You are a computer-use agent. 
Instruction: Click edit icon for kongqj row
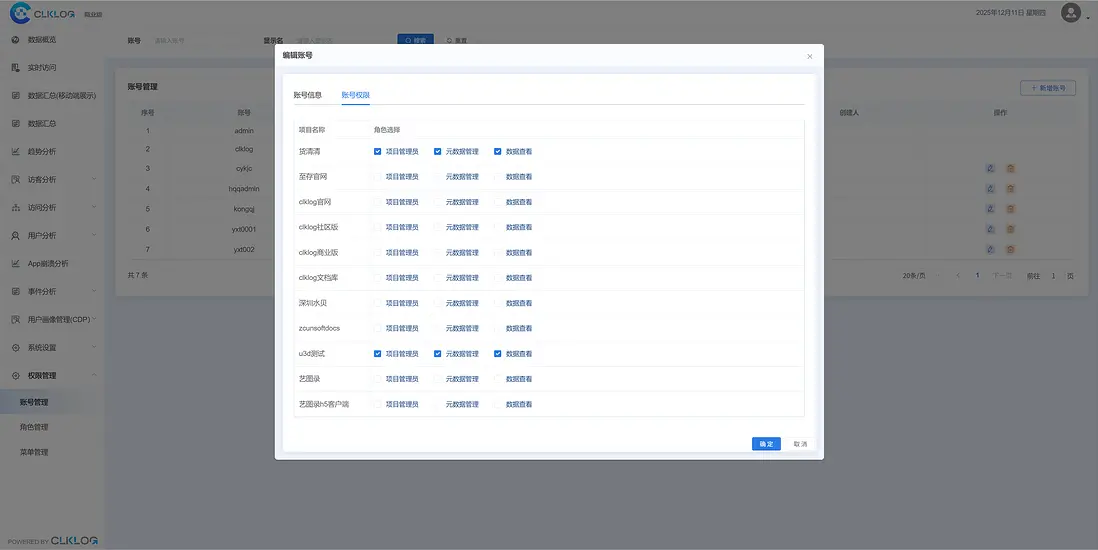tap(990, 209)
